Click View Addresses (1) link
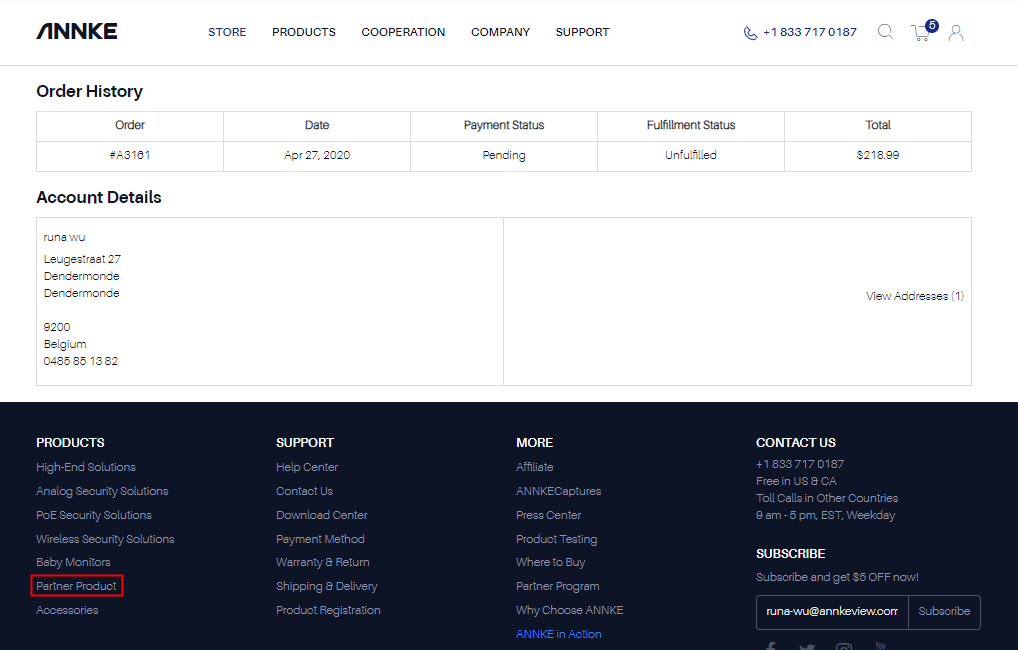This screenshot has height=650, width=1018. click(x=915, y=296)
